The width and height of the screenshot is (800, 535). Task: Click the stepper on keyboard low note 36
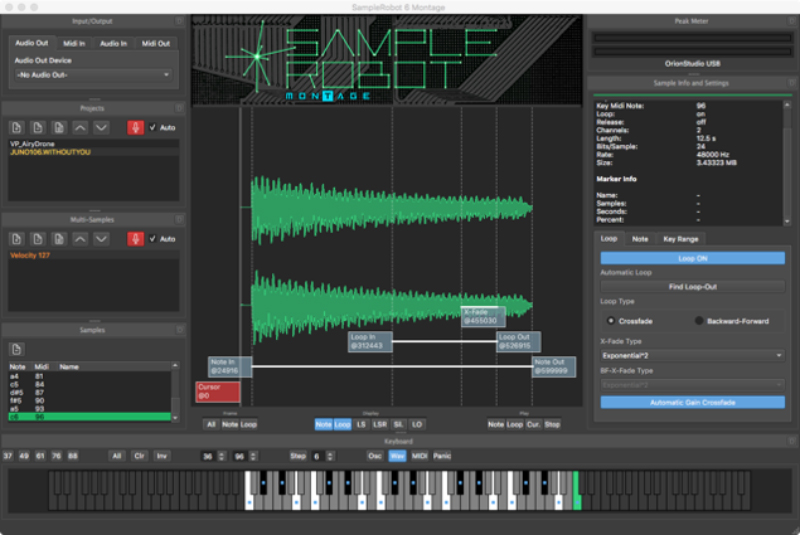(x=221, y=456)
